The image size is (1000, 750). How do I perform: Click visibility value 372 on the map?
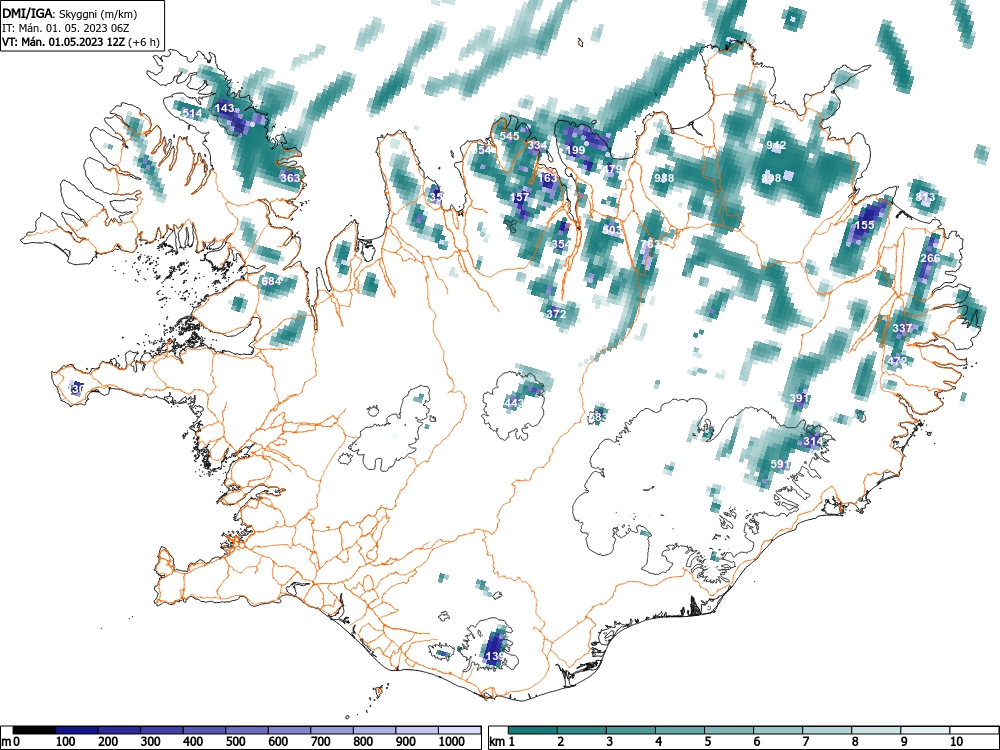pyautogui.click(x=556, y=313)
